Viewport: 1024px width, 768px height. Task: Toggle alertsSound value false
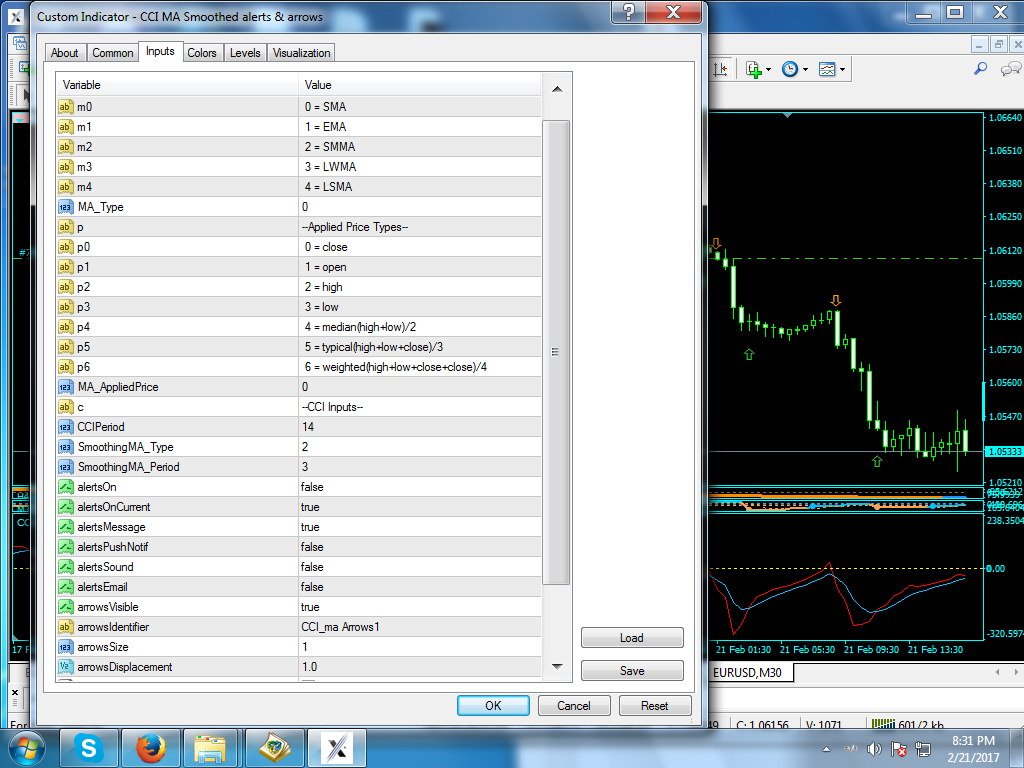[420, 567]
